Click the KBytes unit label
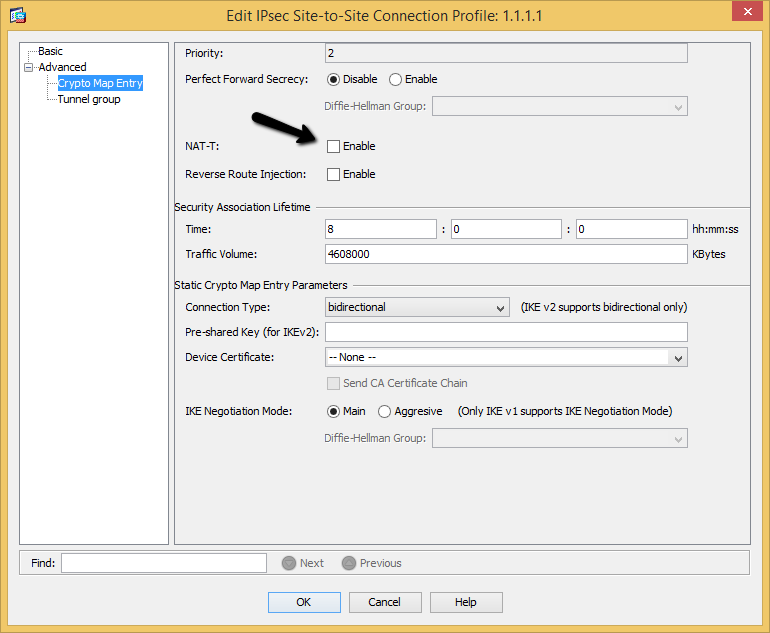The height and width of the screenshot is (633, 770). tap(709, 254)
